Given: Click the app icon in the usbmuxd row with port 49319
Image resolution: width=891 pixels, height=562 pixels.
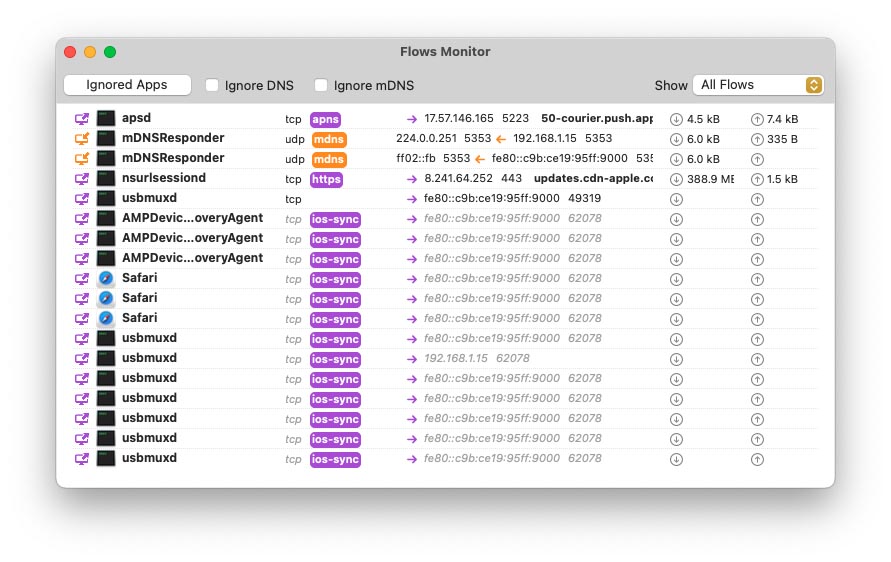Looking at the screenshot, I should (106, 198).
